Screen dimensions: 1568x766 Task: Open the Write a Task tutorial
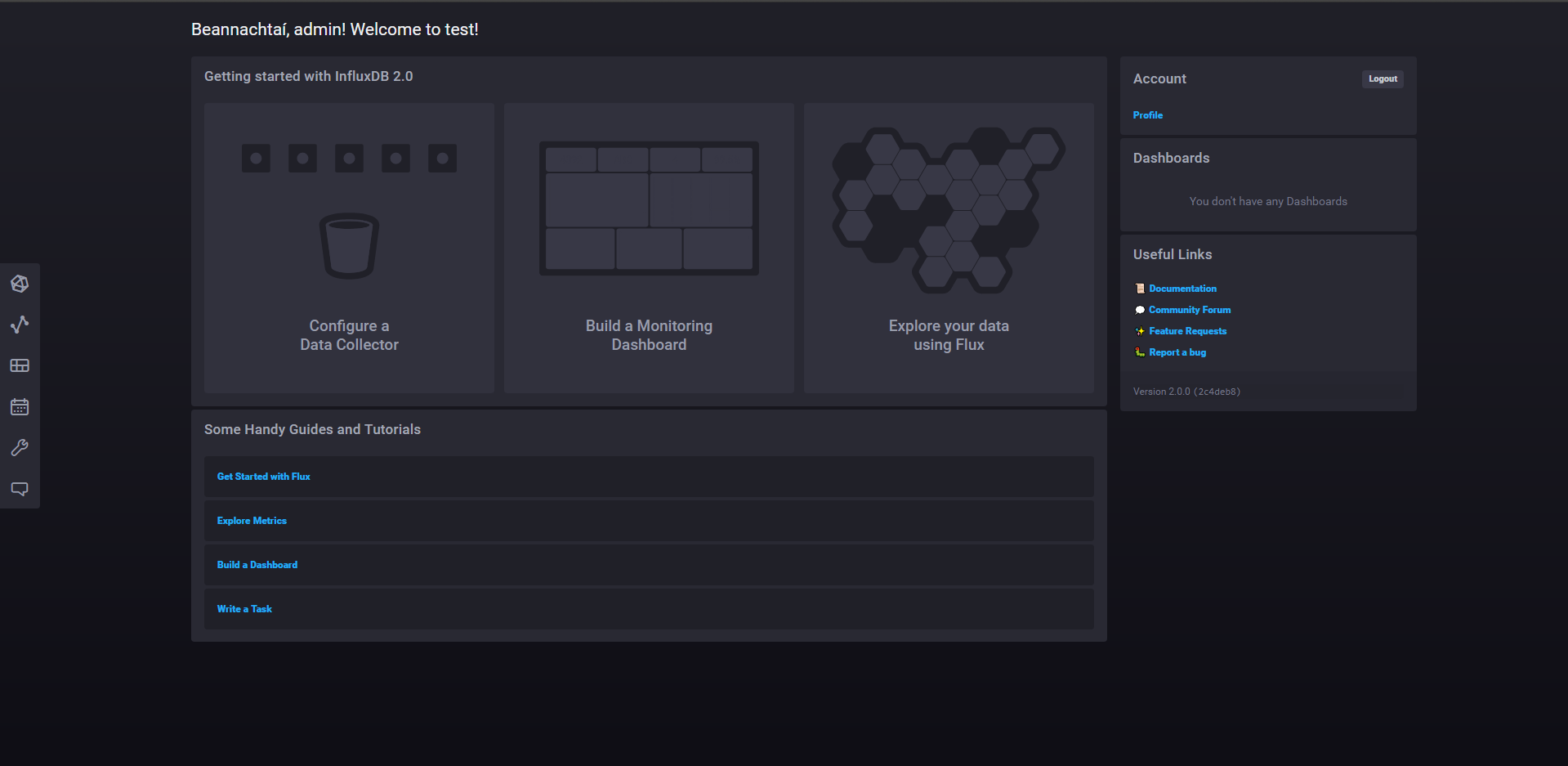click(x=244, y=609)
